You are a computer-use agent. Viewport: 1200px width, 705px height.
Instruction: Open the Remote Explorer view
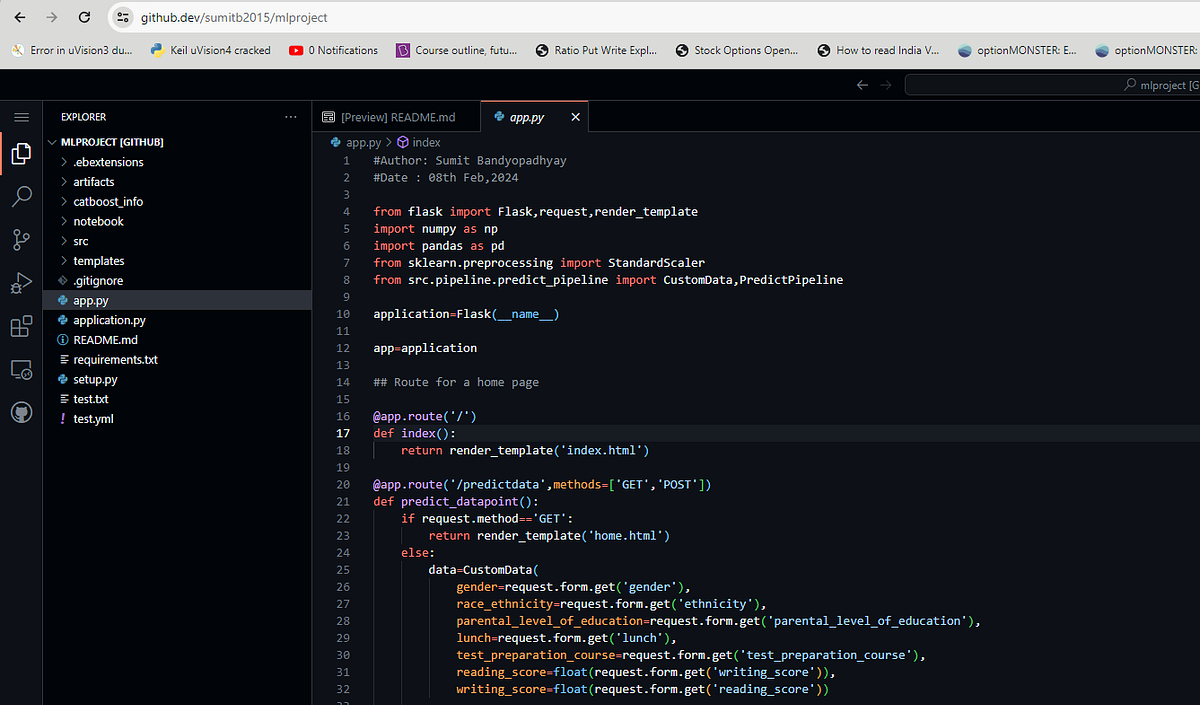tap(21, 369)
